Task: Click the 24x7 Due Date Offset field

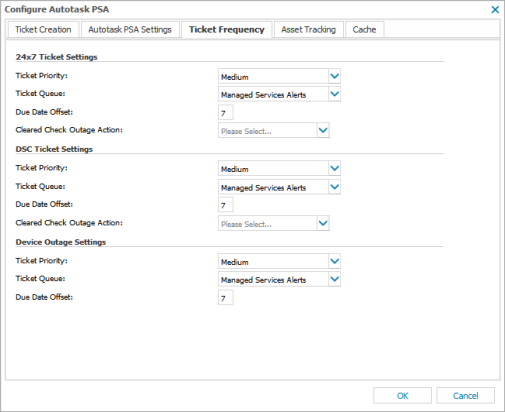Action: 226,113
